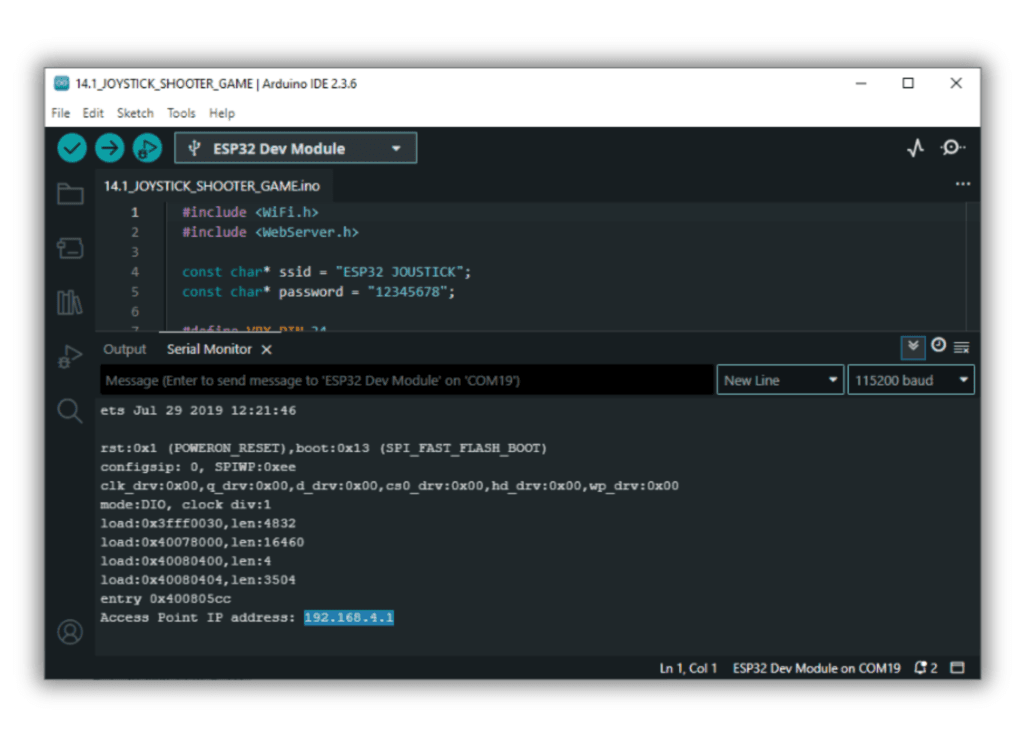Open the ESP32 Dev Module board selector
Screen dimensions: 1024x748
pyautogui.click(x=295, y=148)
